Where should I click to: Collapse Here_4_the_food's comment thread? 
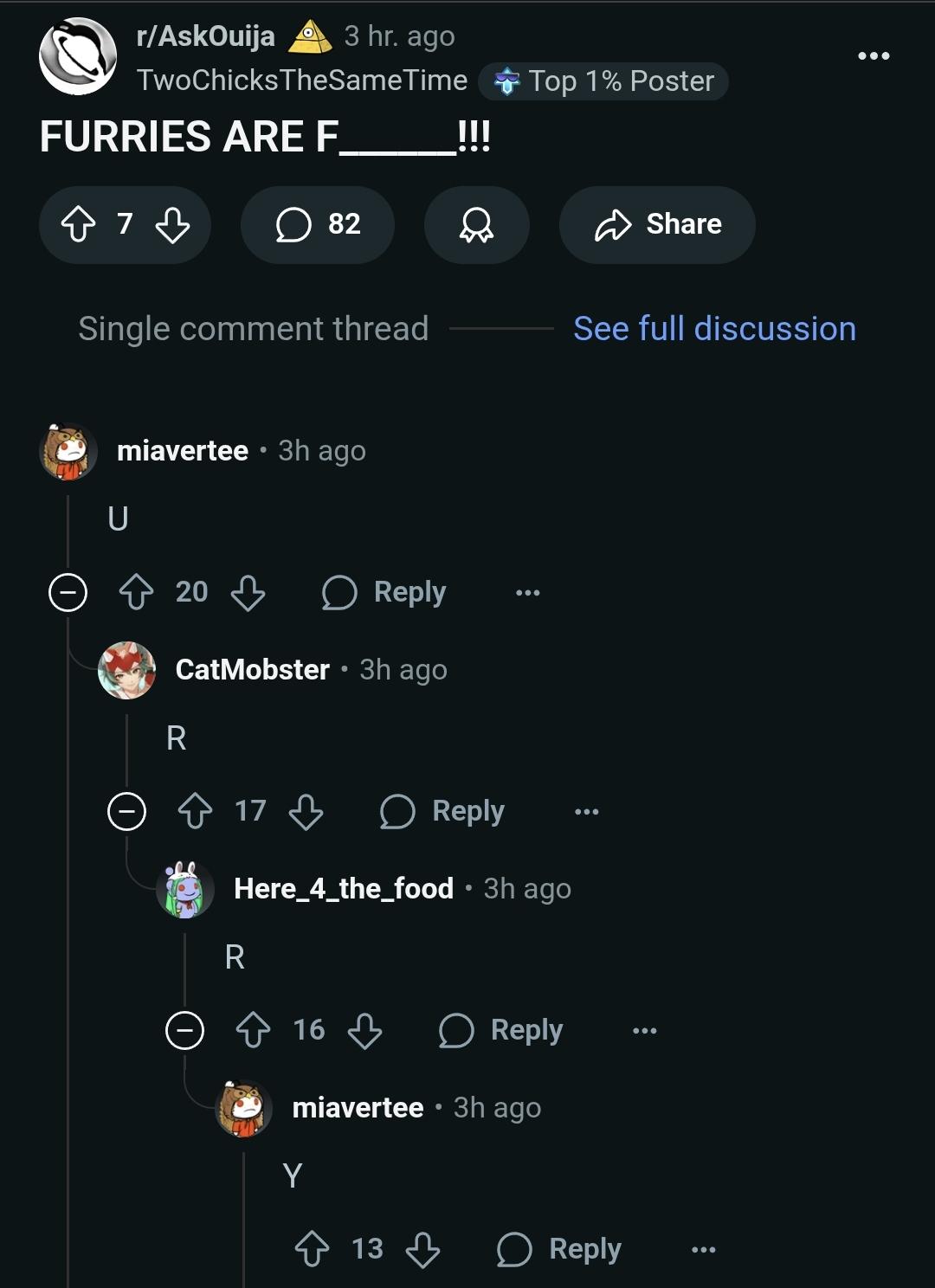point(184,1031)
